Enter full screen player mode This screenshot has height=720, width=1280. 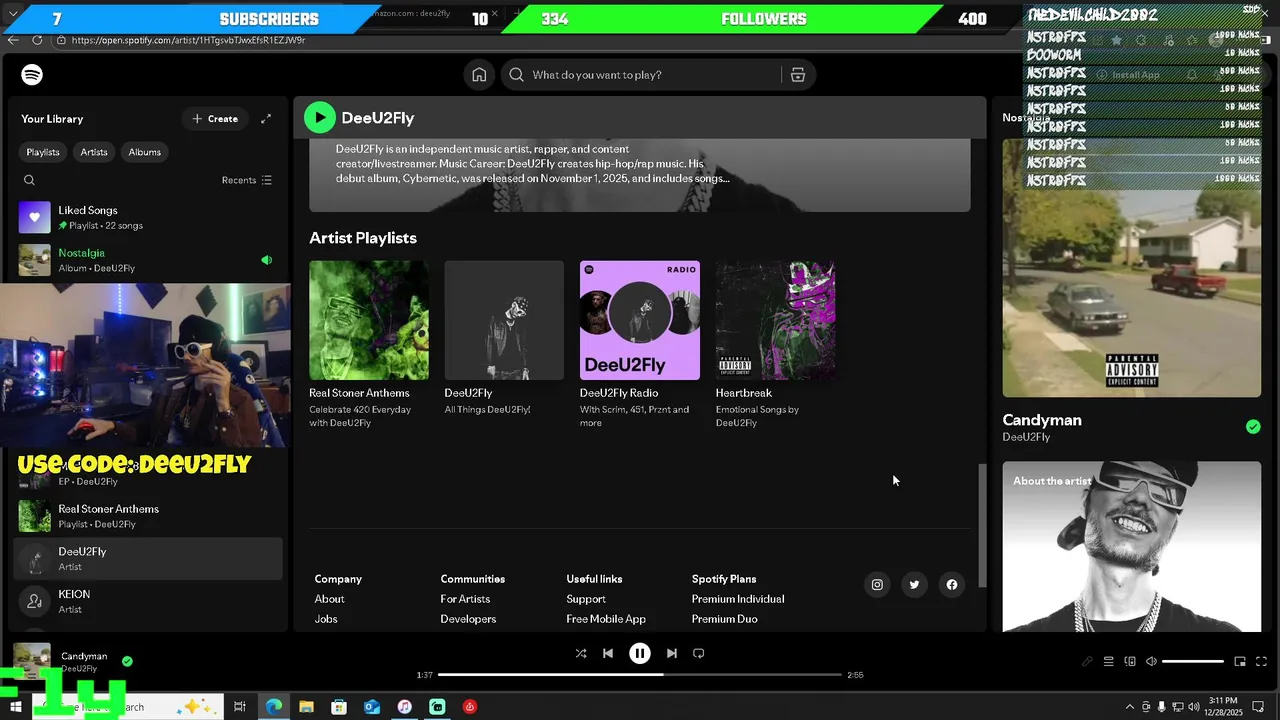point(1261,661)
